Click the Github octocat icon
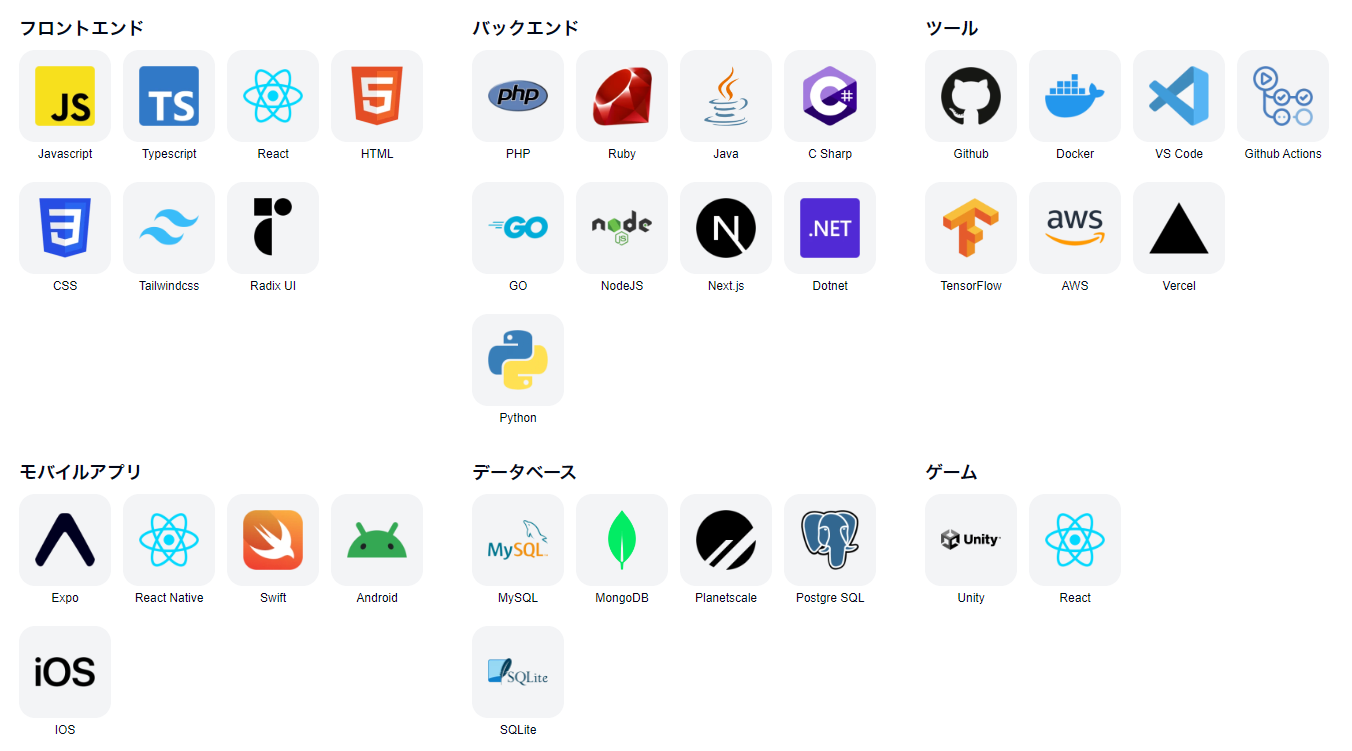The width and height of the screenshot is (1352, 751). pyautogui.click(x=971, y=96)
